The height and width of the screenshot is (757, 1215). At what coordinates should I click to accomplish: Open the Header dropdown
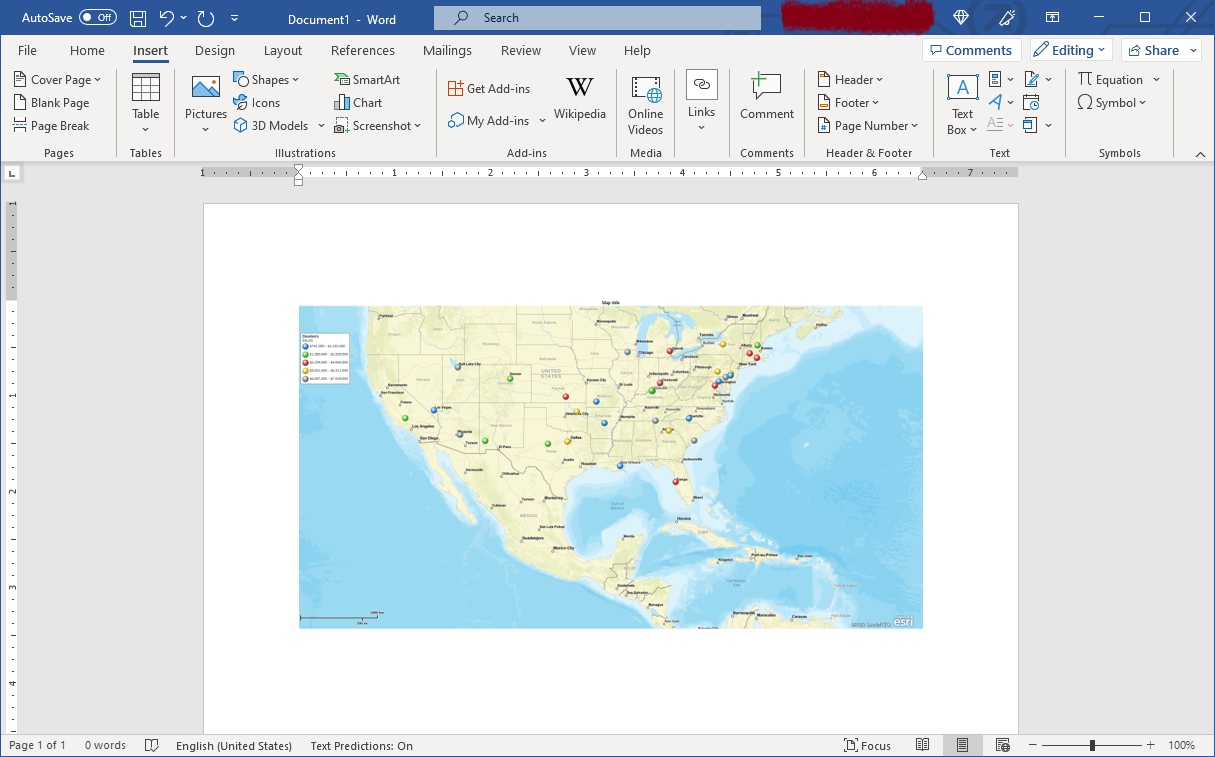coord(851,80)
